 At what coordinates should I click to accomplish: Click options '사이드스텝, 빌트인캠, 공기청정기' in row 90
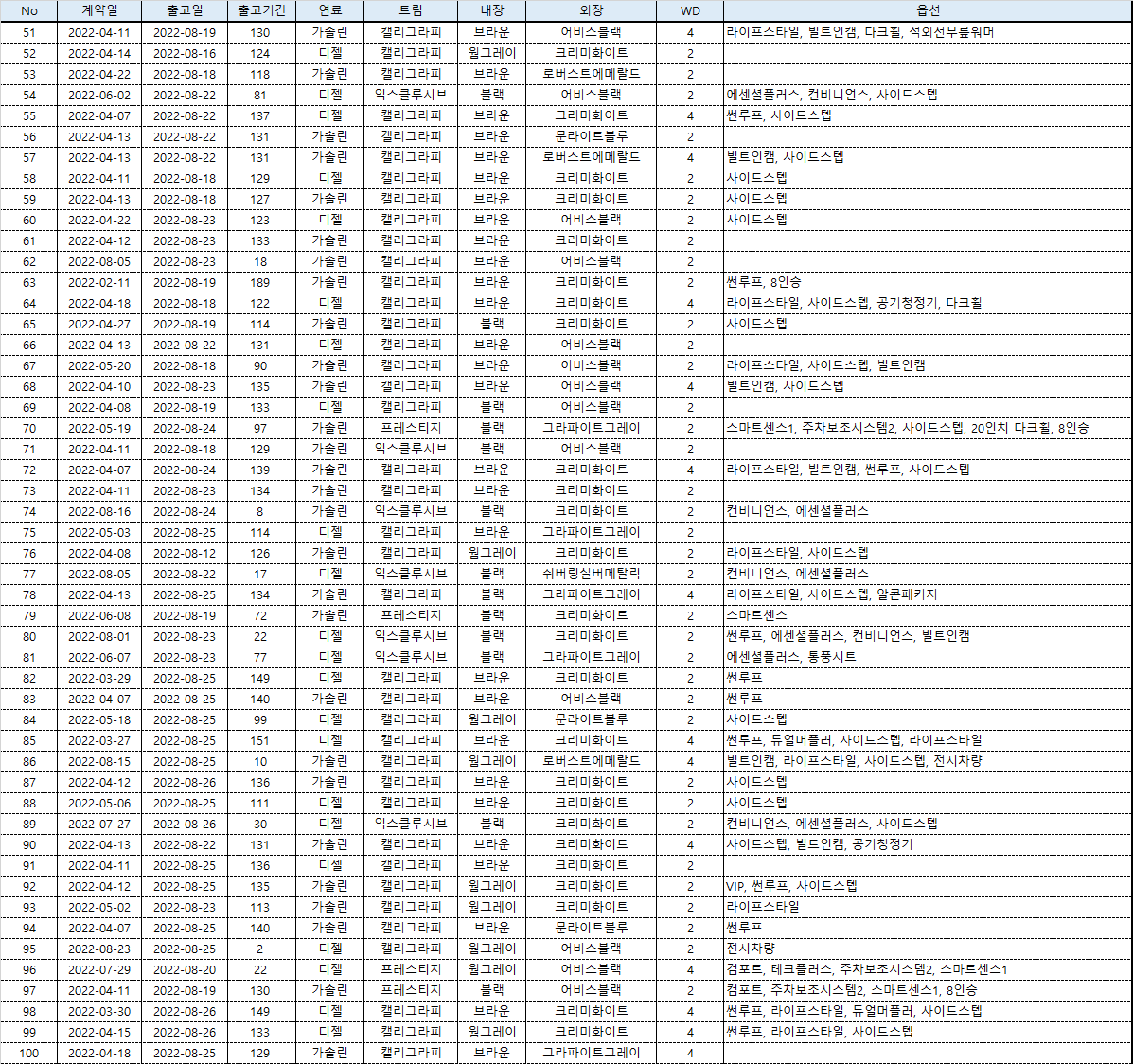(820, 845)
